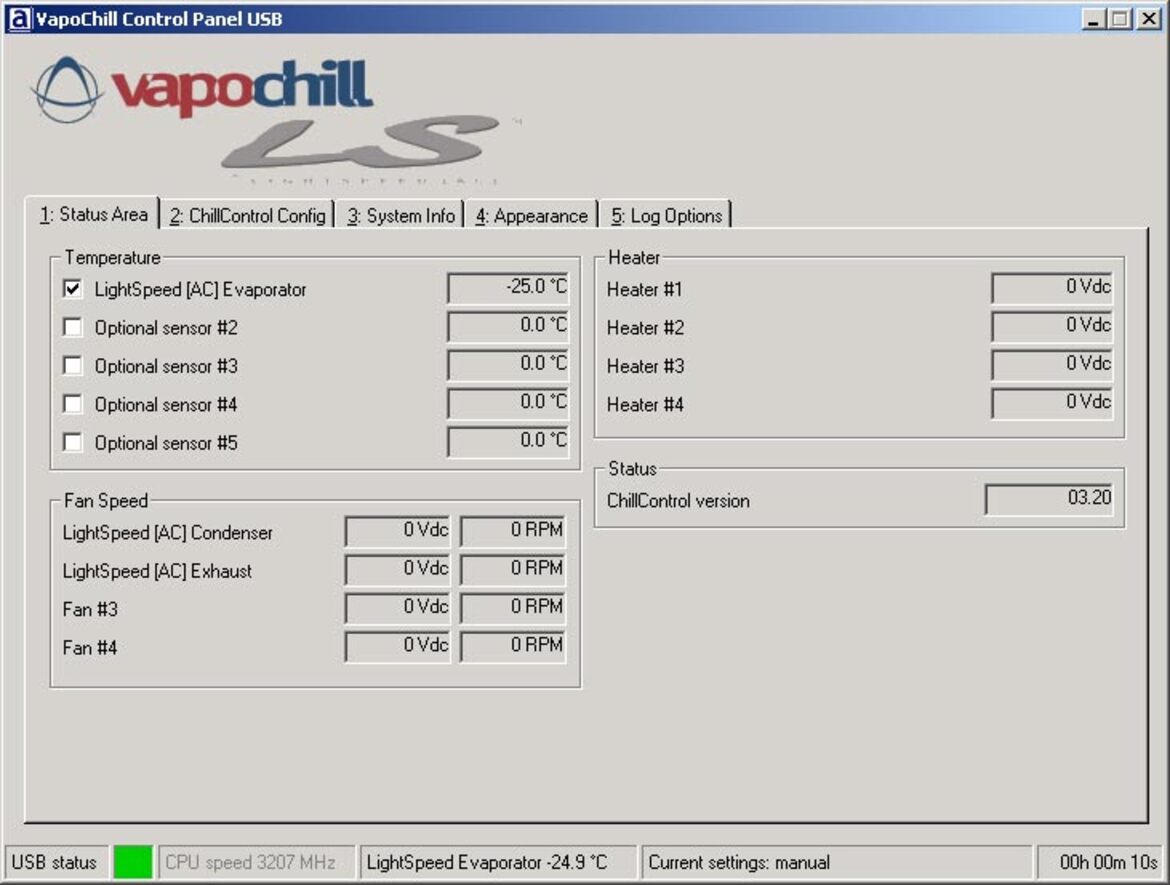This screenshot has width=1170, height=885.
Task: Click the 'Heater #1' label
Action: coord(645,290)
